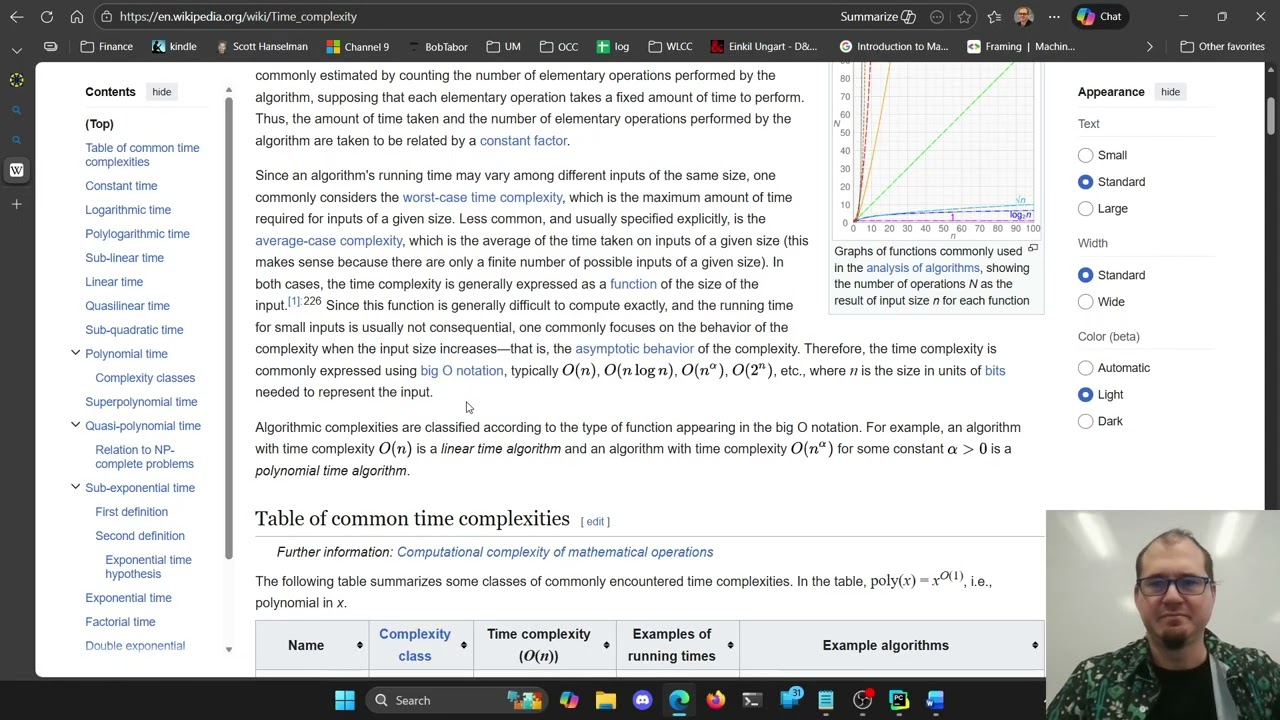Open the Channel 9 bookmark
Image resolution: width=1280 pixels, height=720 pixels.
tap(357, 47)
